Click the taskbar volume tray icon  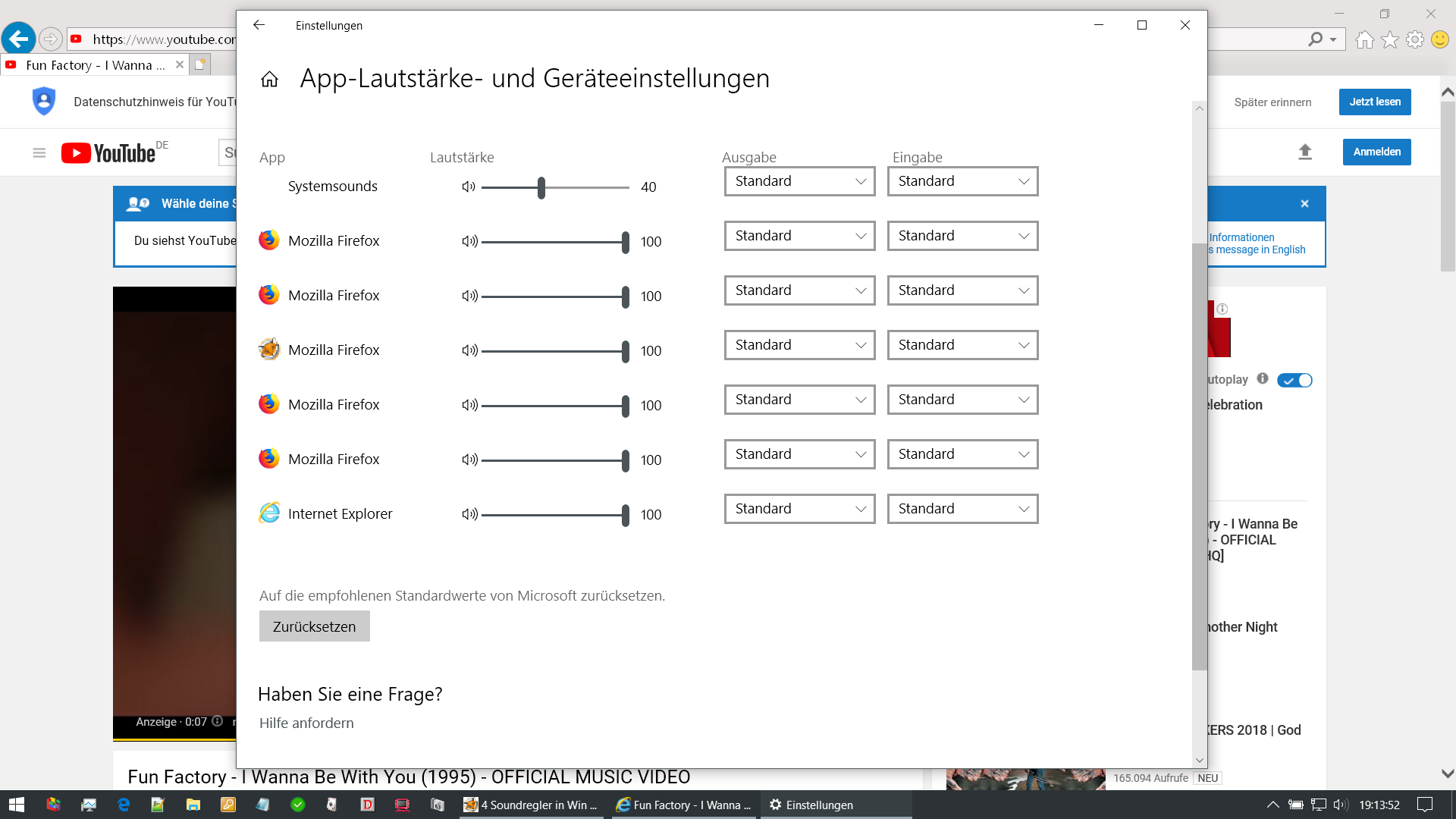coord(1340,805)
